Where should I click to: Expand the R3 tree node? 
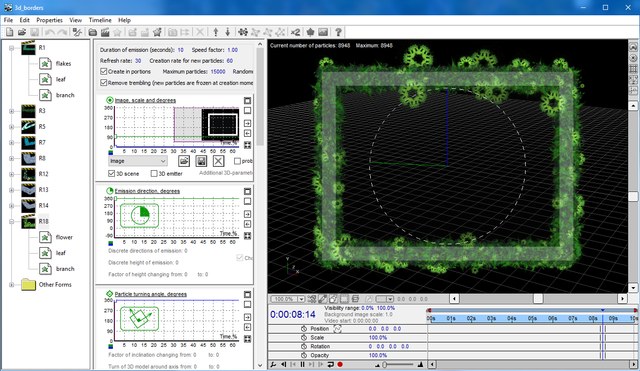[11, 111]
